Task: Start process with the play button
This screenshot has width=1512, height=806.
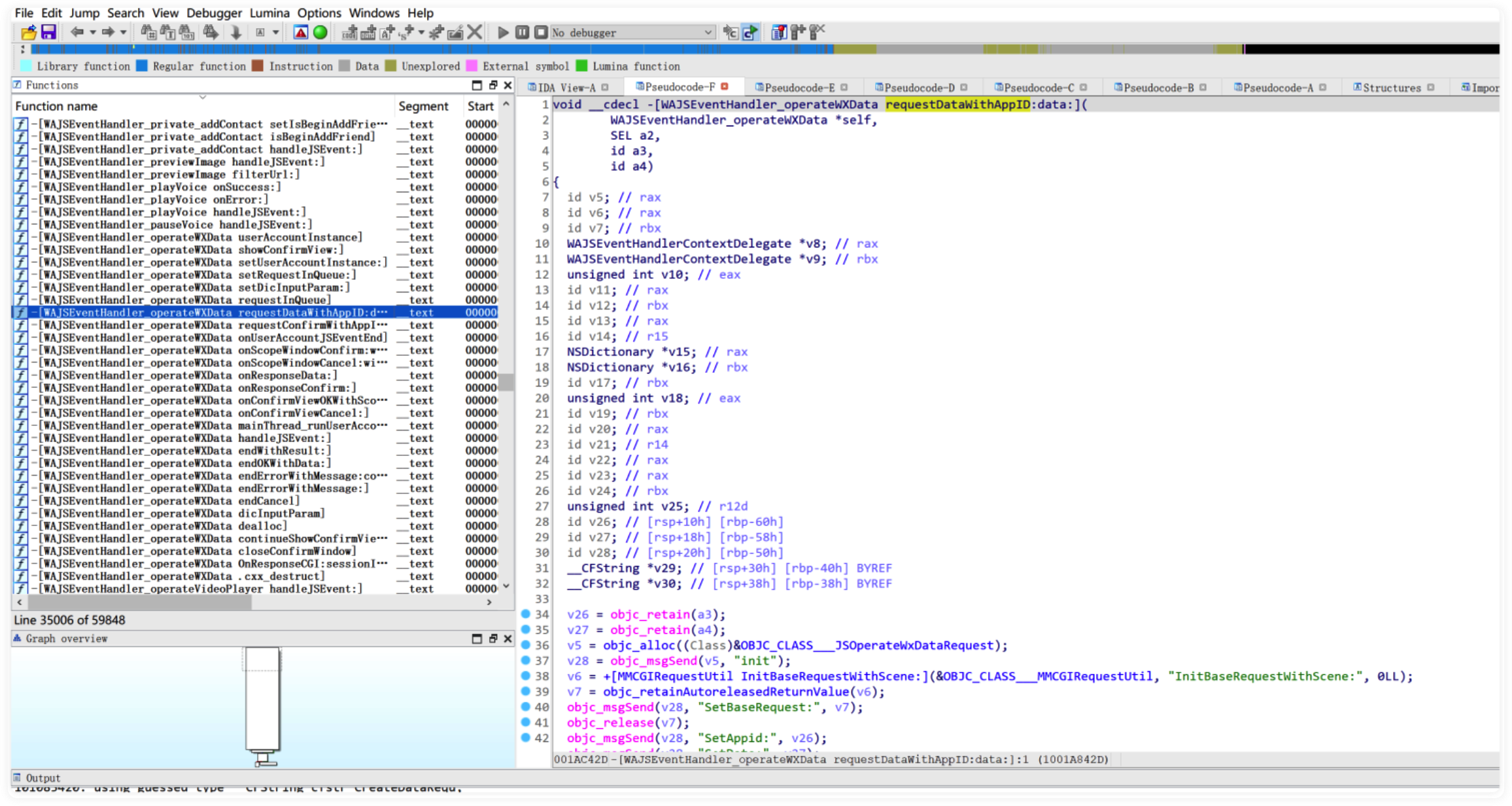Action: click(502, 32)
